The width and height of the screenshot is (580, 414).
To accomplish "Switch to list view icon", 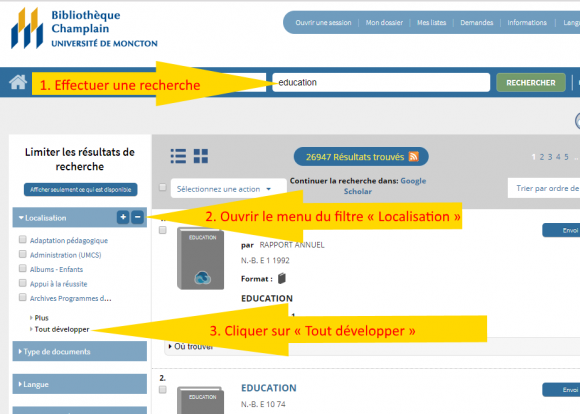I will [178, 156].
